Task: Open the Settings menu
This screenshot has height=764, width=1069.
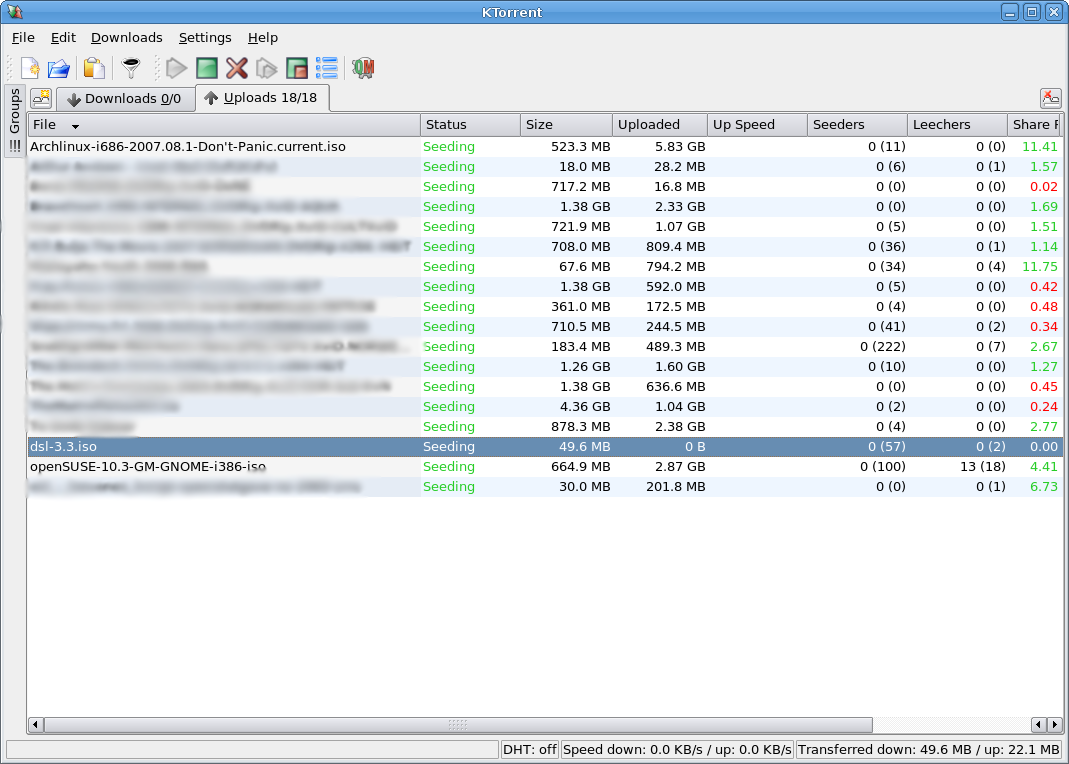Action: click(x=205, y=37)
